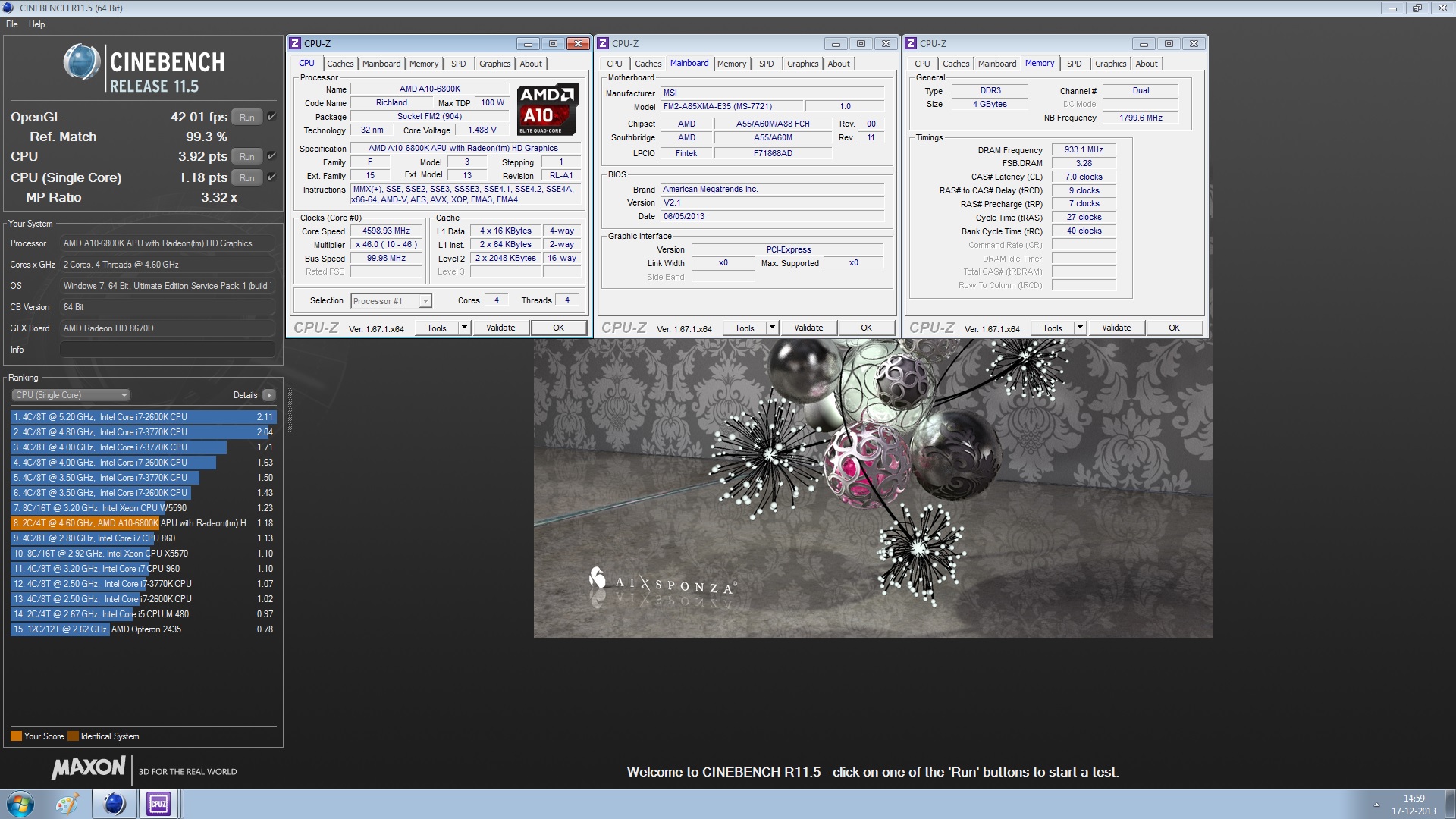The height and width of the screenshot is (819, 1456).
Task: Click the AMD A10 logo in CPU-Z
Action: (x=548, y=109)
